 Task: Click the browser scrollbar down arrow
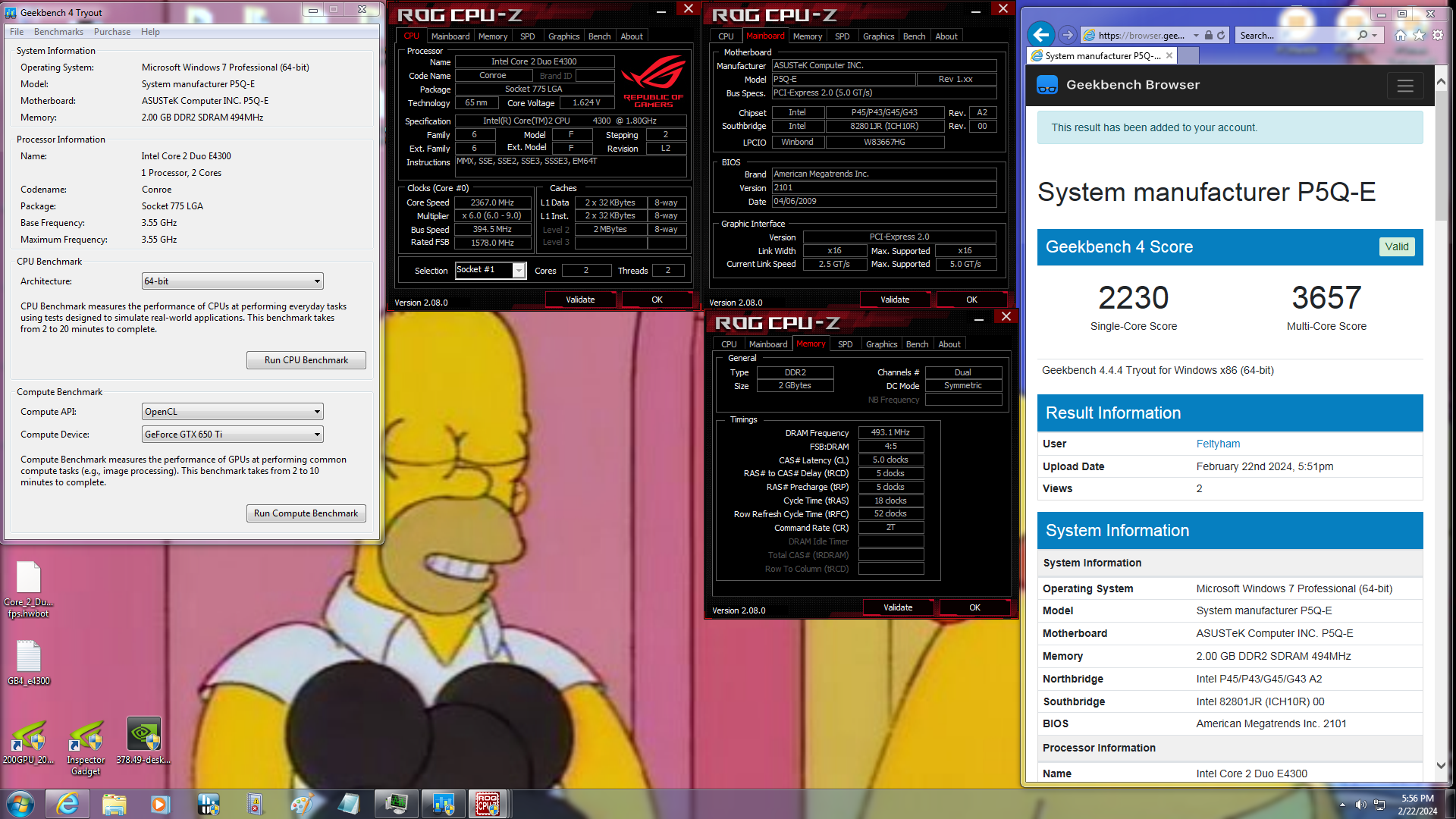coord(1441,766)
